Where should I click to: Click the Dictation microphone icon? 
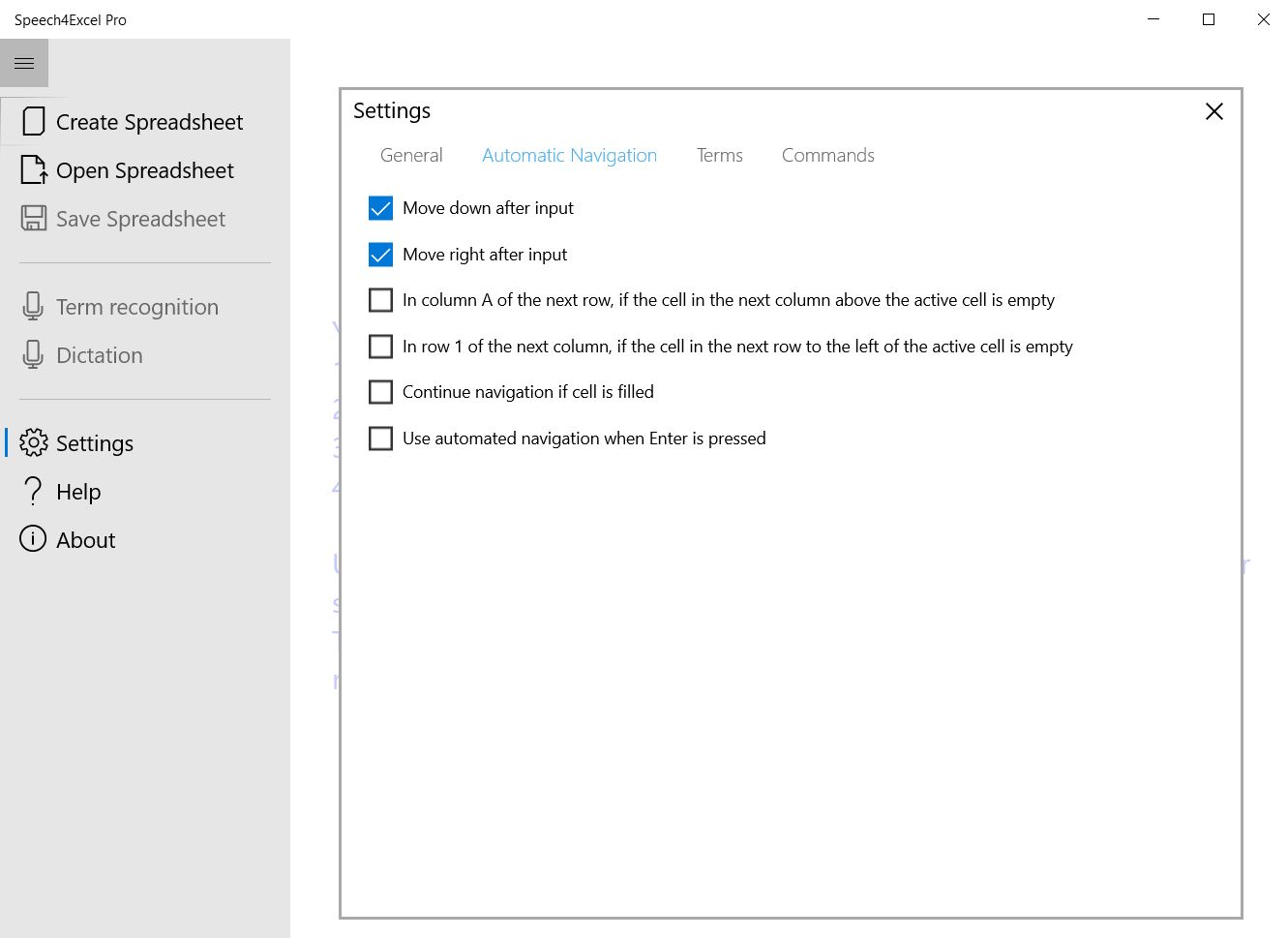33,355
